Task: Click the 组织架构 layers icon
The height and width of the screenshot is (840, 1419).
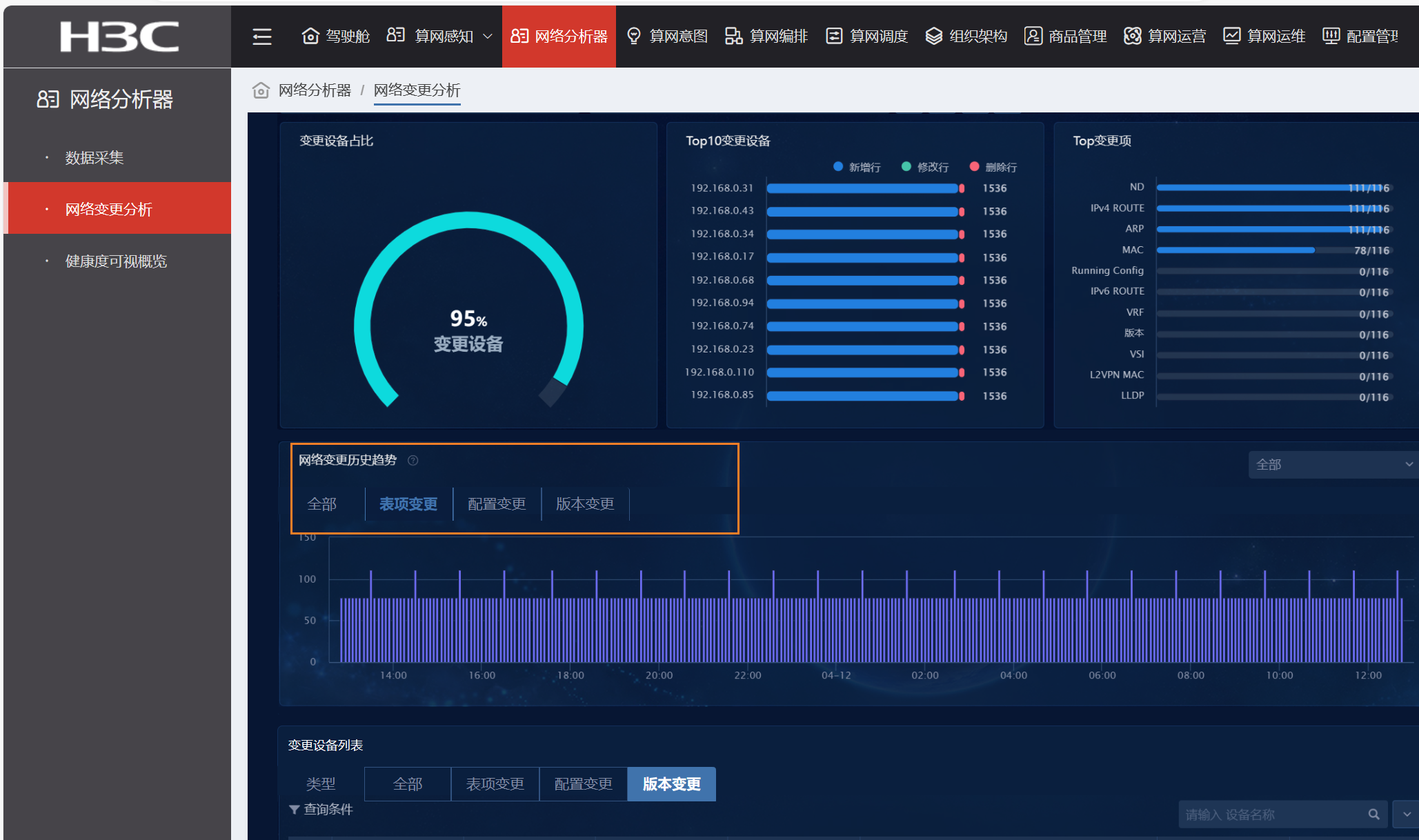Action: [933, 36]
